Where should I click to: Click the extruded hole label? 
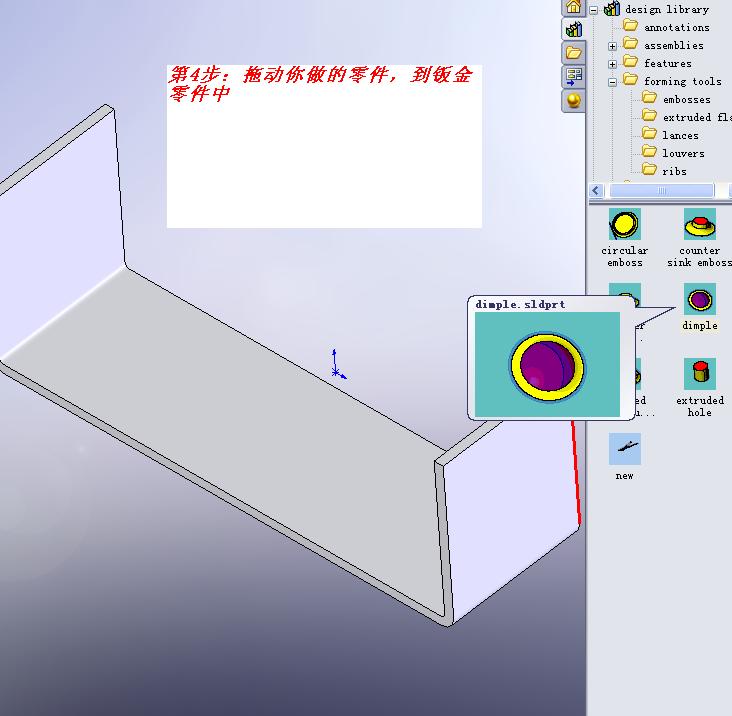699,406
